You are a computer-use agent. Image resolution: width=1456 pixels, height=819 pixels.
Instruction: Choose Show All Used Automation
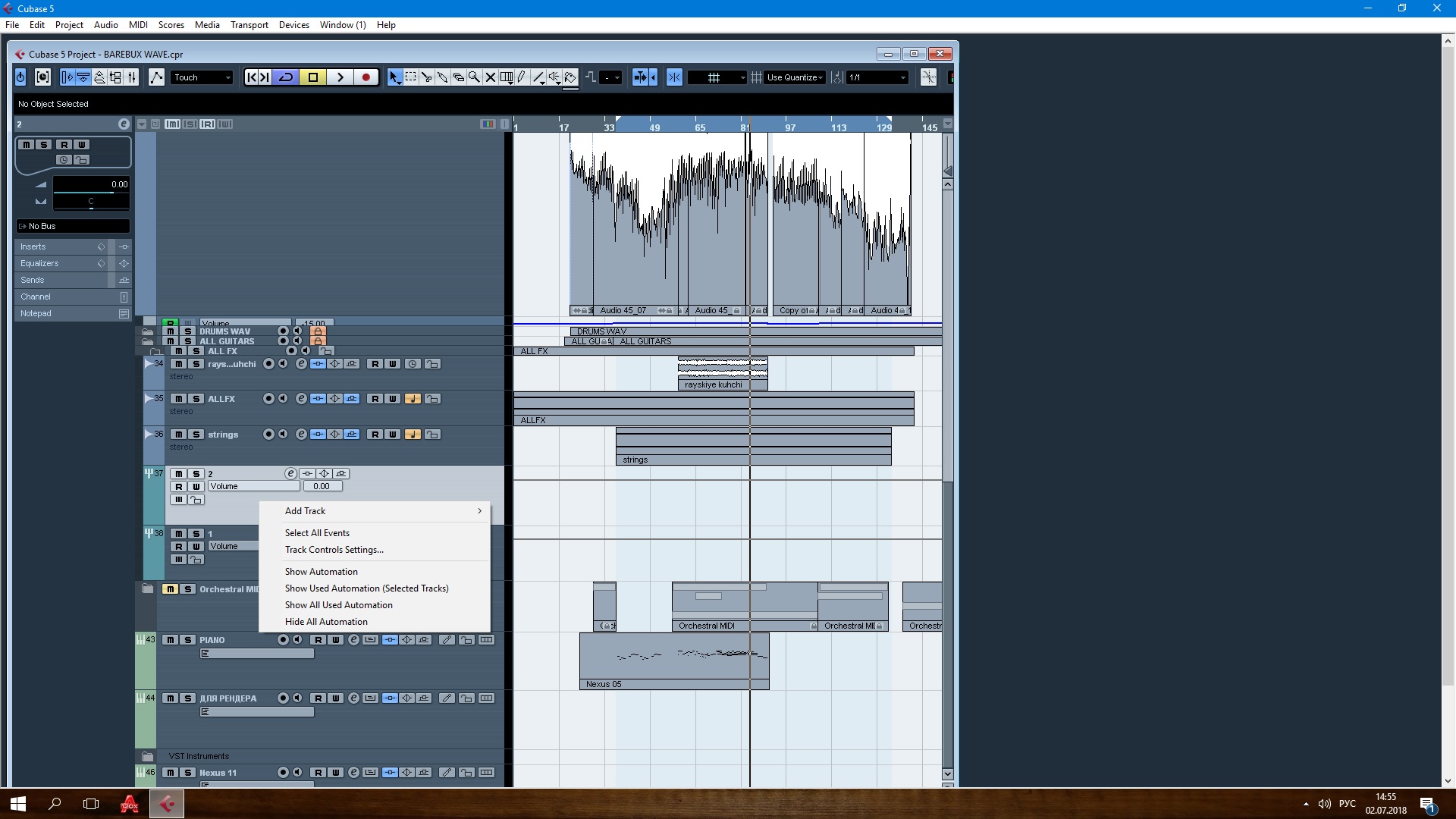click(x=338, y=605)
